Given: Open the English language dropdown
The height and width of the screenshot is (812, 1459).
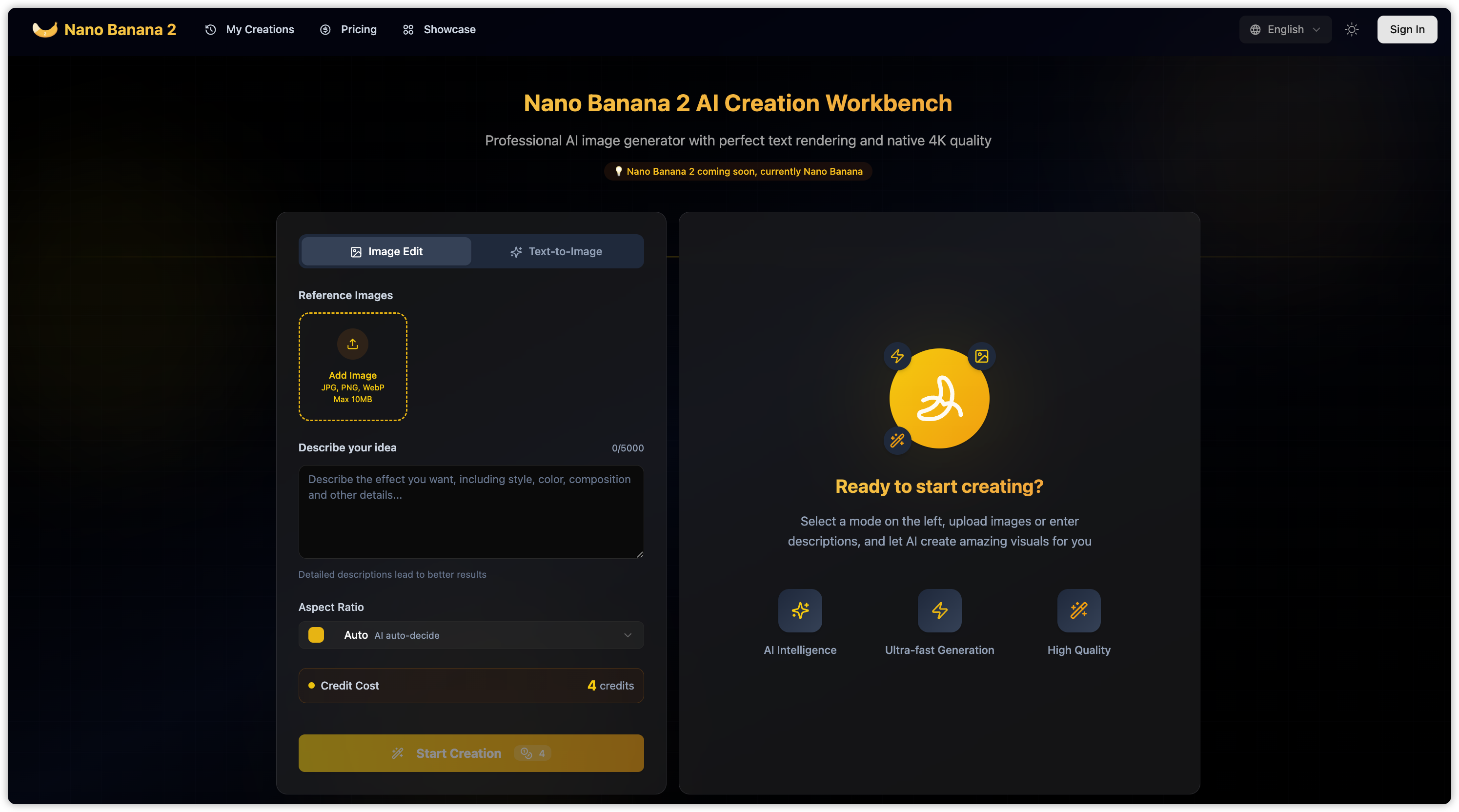Looking at the screenshot, I should 1284,29.
